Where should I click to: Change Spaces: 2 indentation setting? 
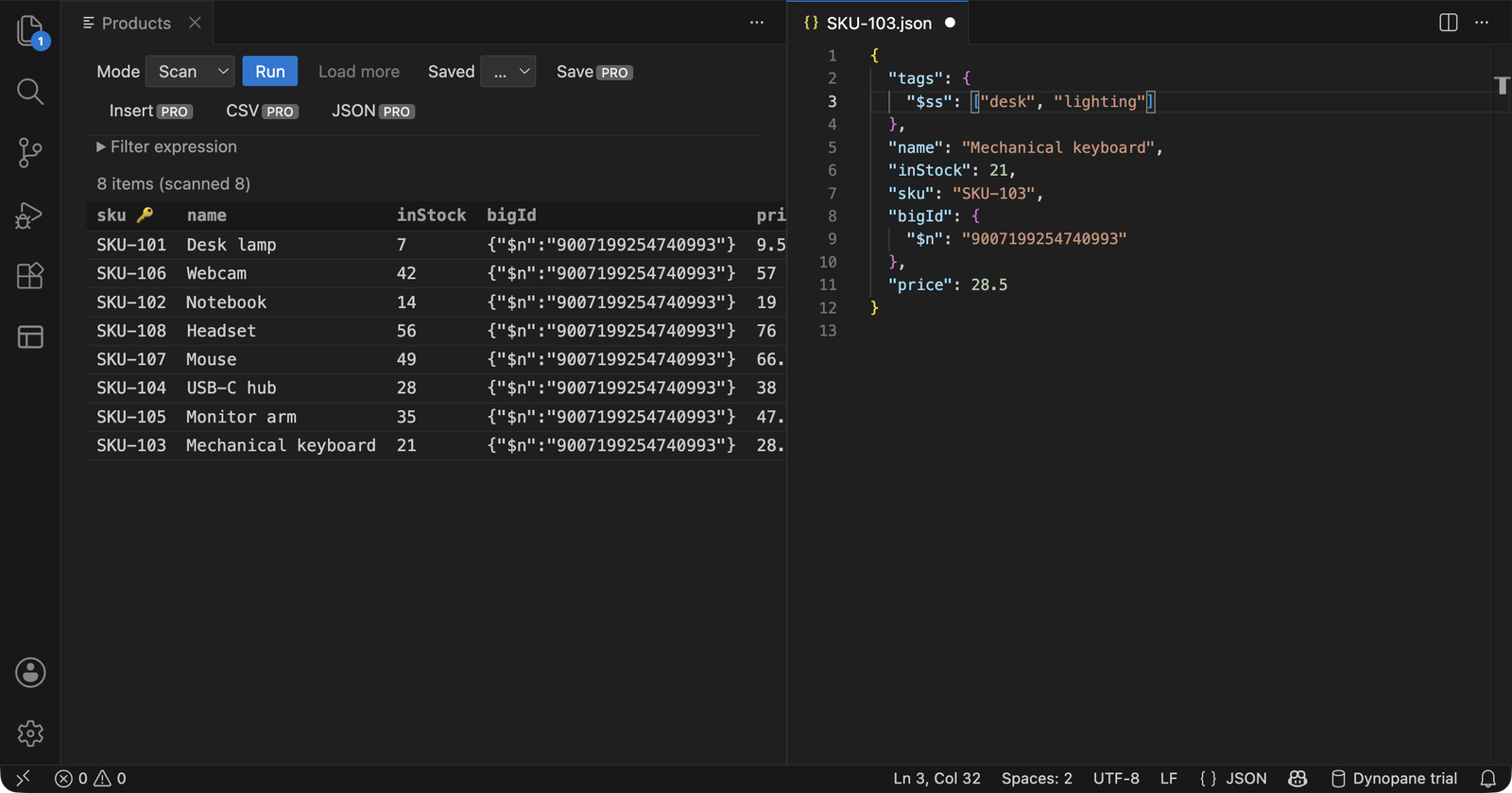1037,779
